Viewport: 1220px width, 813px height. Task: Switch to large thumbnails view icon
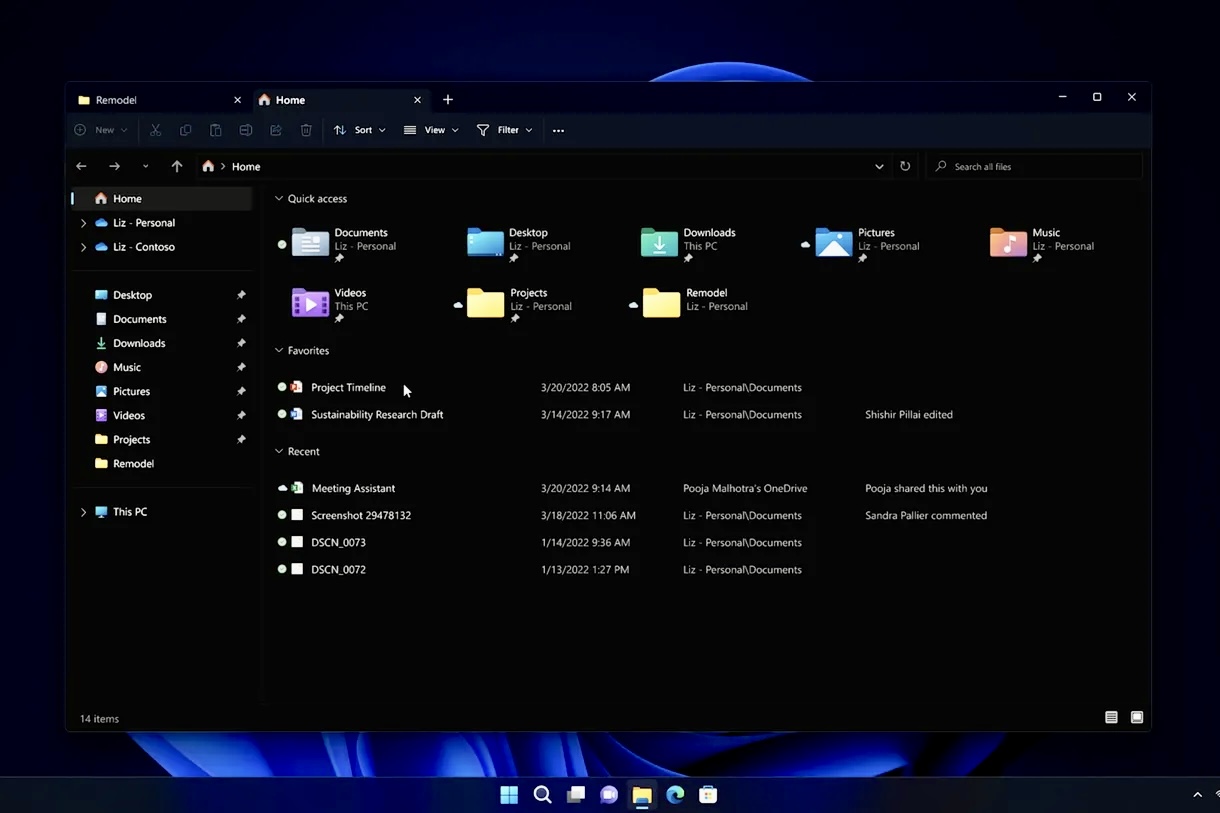(x=1137, y=717)
